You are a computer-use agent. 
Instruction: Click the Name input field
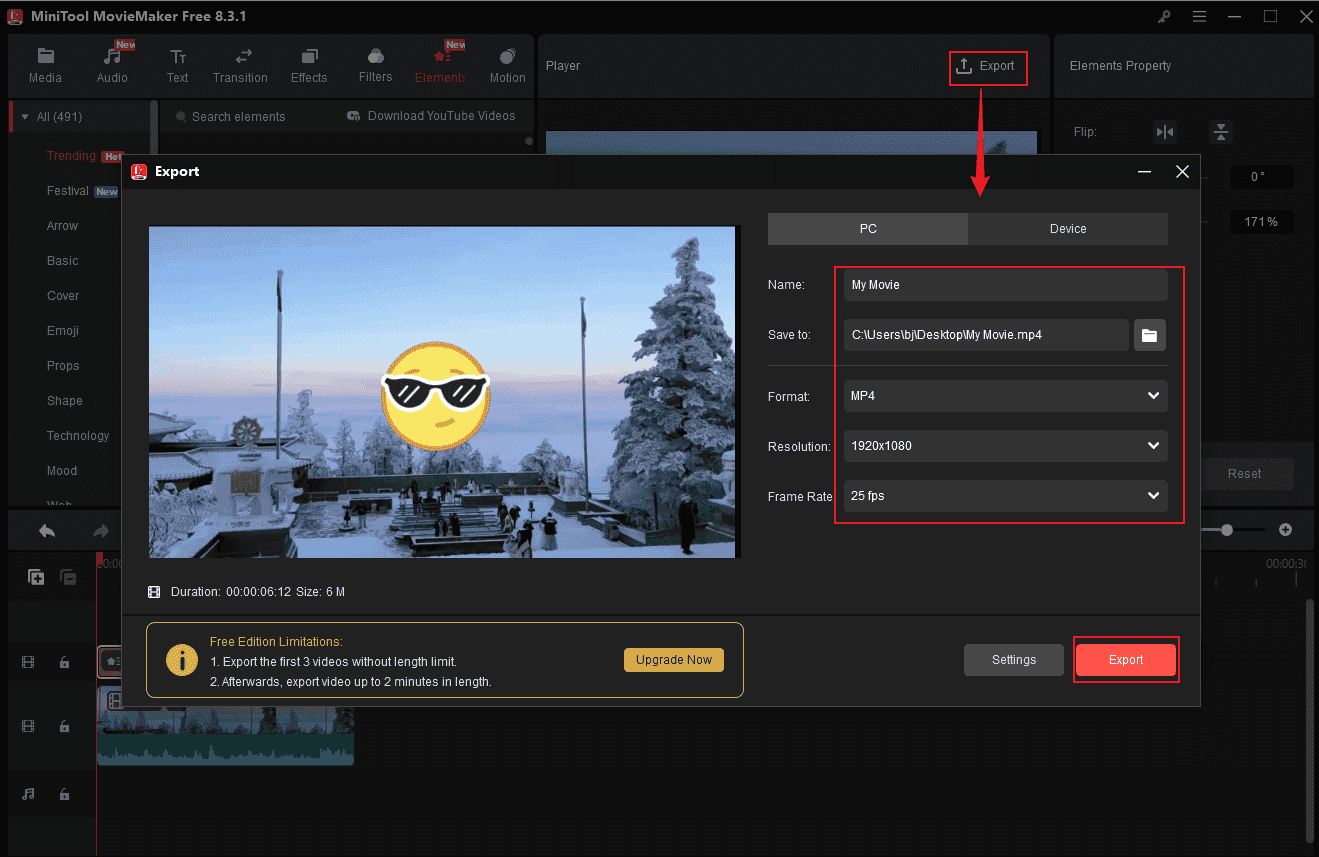pyautogui.click(x=1004, y=285)
